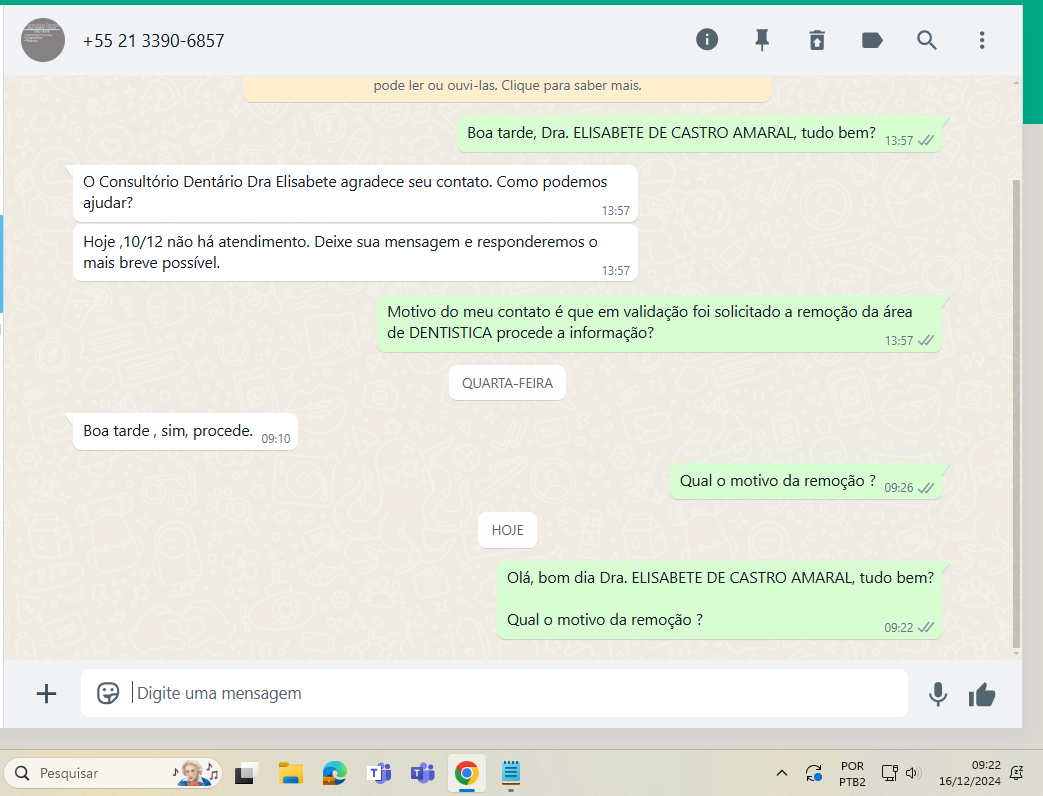Click the contact's profile picture
The width and height of the screenshot is (1043, 796).
(x=43, y=41)
